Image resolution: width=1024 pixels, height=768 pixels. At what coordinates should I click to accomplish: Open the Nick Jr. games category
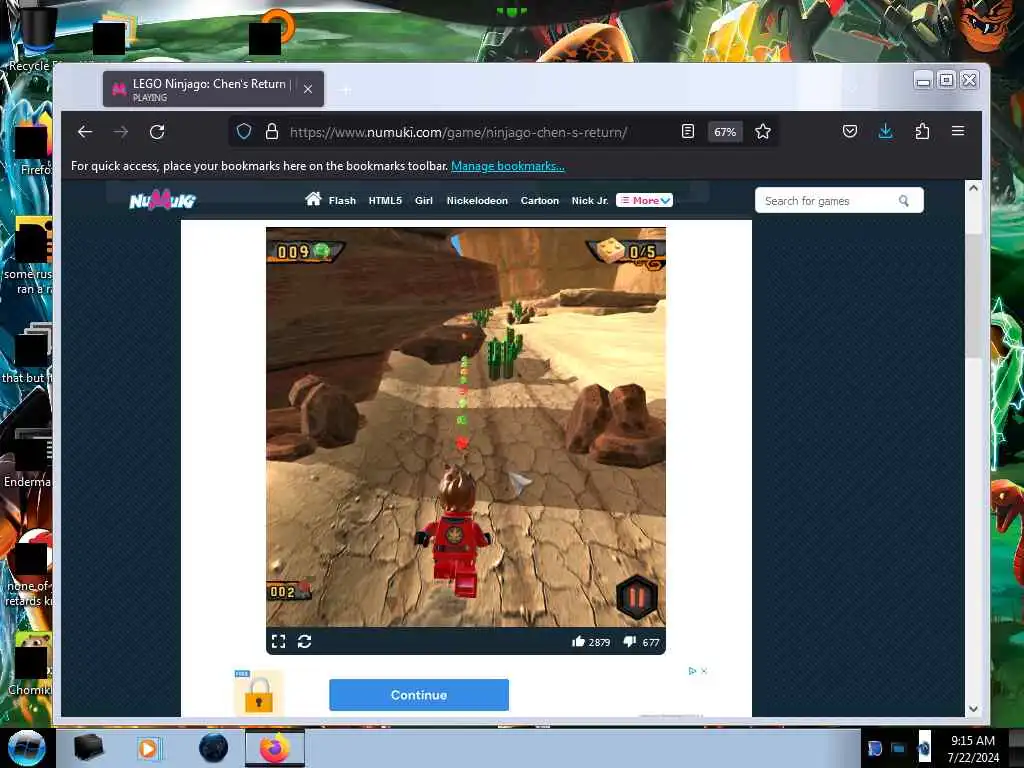coord(590,200)
